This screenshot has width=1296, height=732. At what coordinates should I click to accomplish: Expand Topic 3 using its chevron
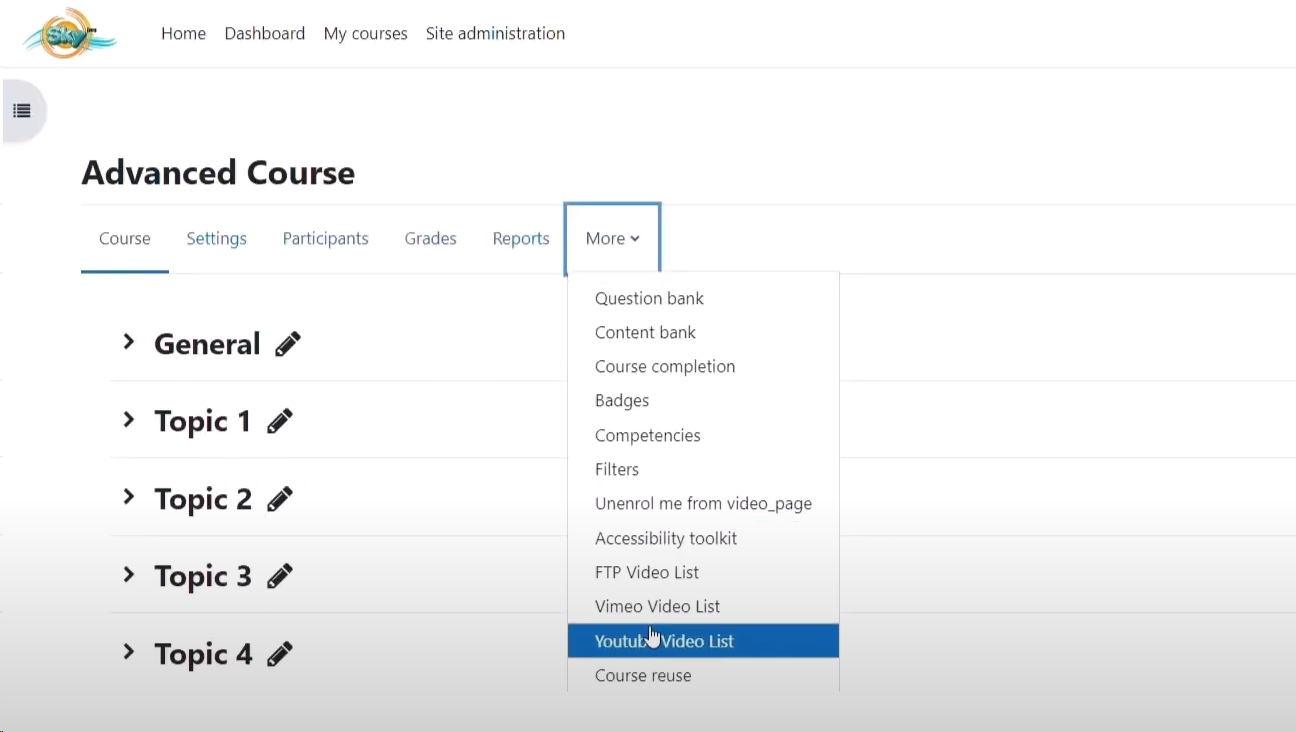tap(128, 575)
